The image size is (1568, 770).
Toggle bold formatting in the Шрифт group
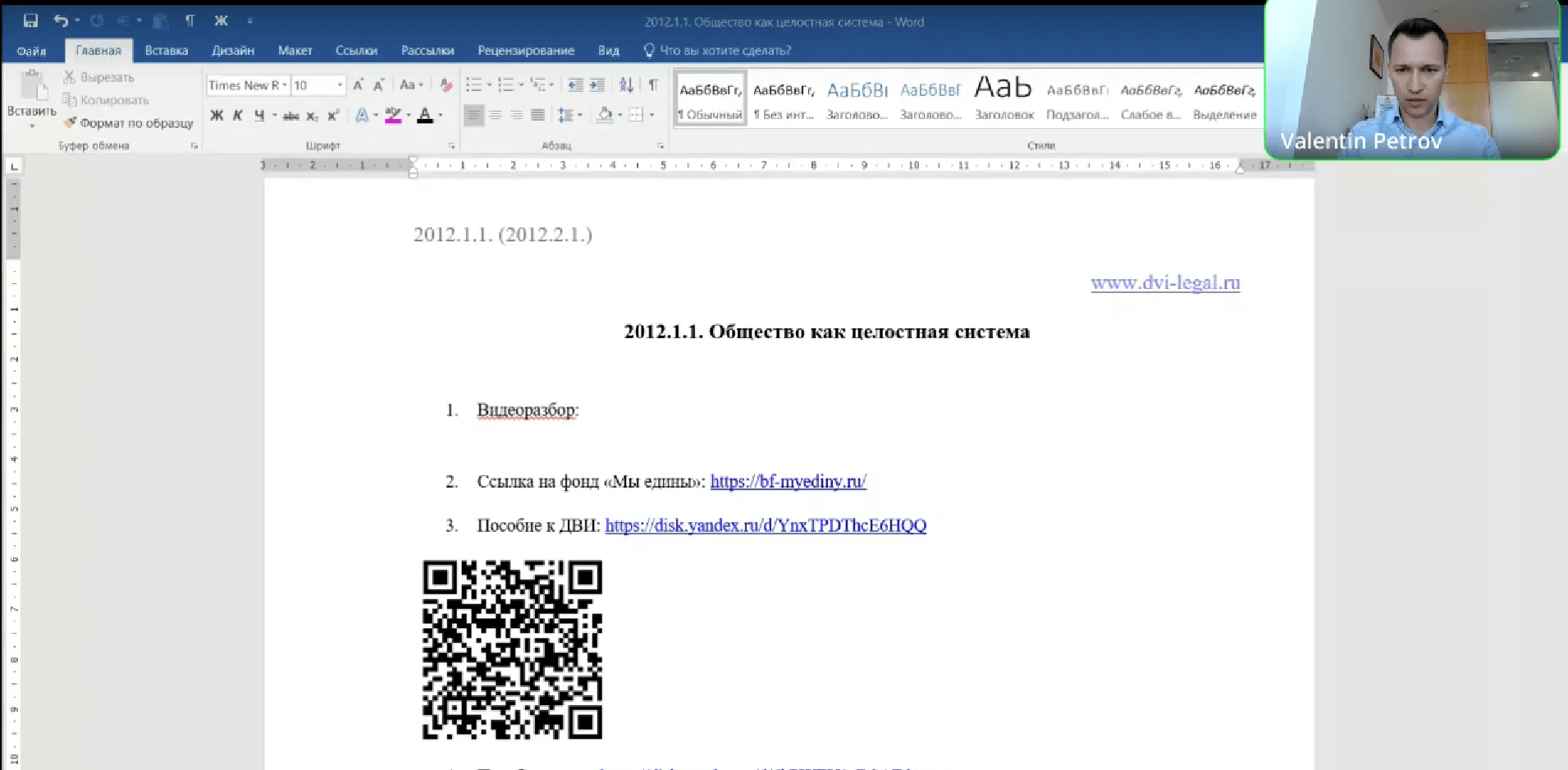coord(217,116)
